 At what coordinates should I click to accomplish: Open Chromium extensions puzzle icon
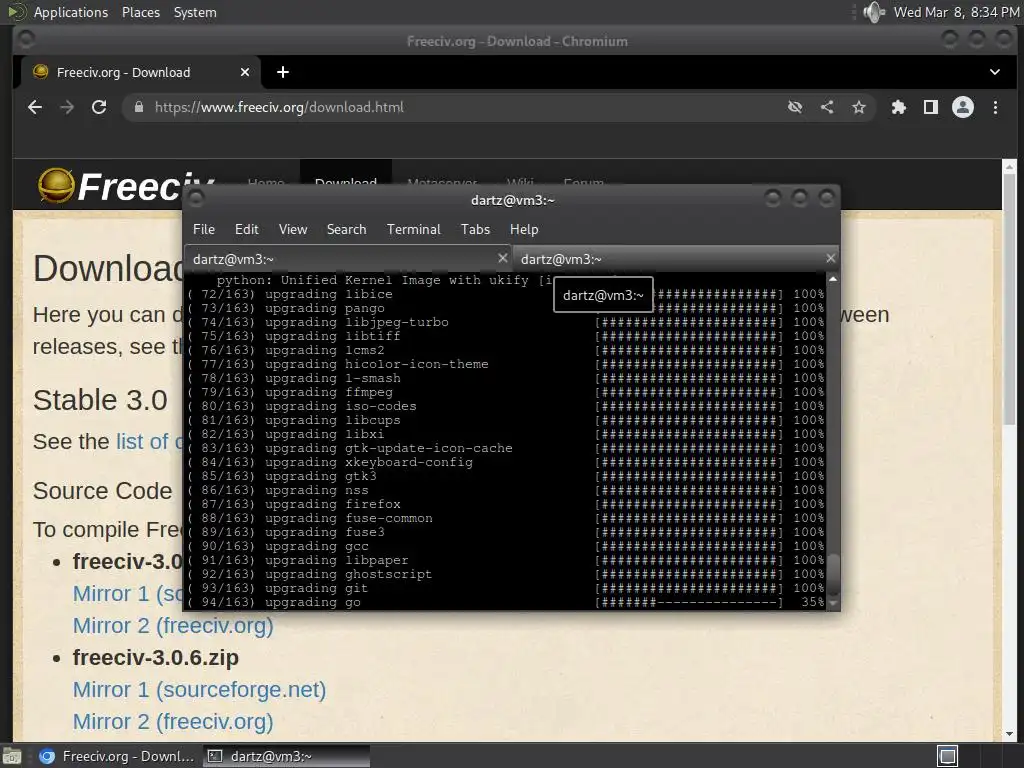(x=899, y=107)
